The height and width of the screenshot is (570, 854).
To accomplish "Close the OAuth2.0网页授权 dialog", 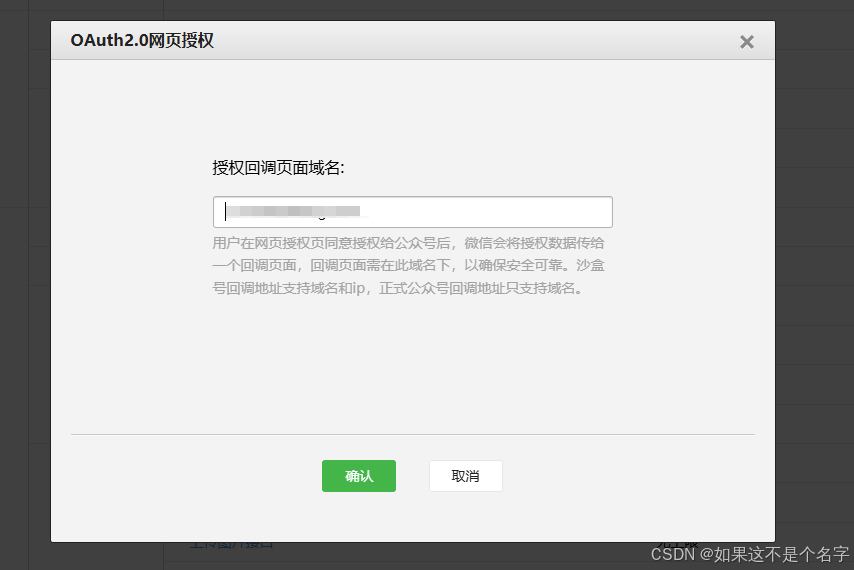I will coord(747,42).
